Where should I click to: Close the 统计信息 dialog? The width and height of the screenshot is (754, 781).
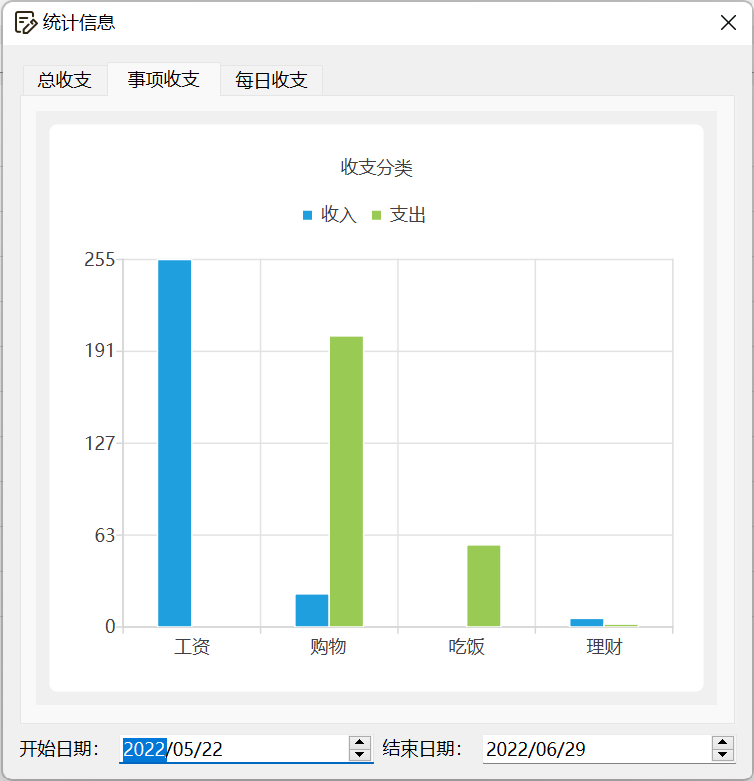728,22
